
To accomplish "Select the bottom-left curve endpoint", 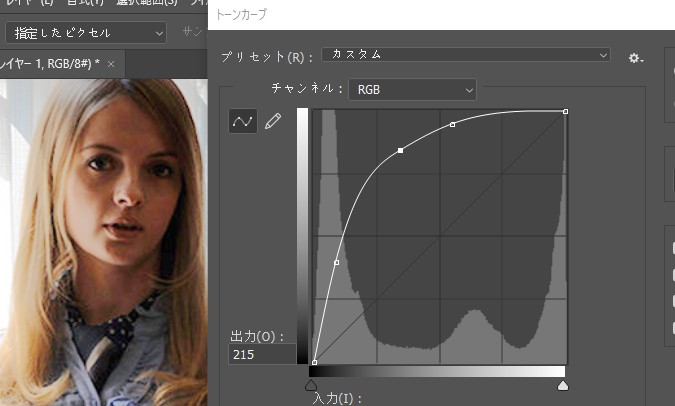I will coord(315,362).
